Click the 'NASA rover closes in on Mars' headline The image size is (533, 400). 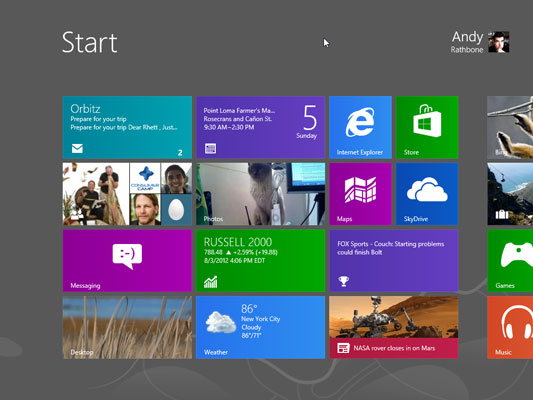click(x=394, y=348)
